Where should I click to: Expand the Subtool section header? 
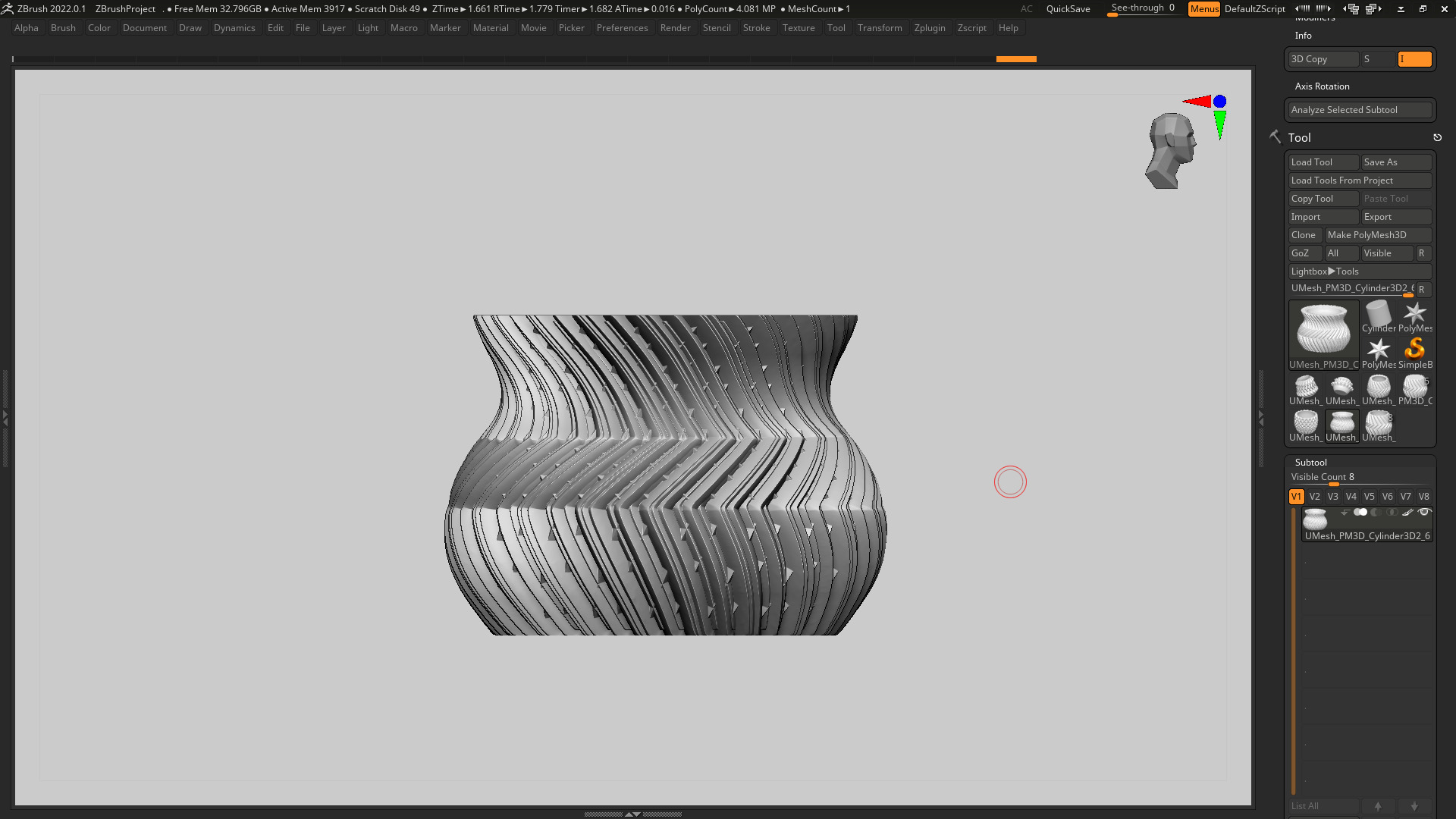click(x=1310, y=463)
